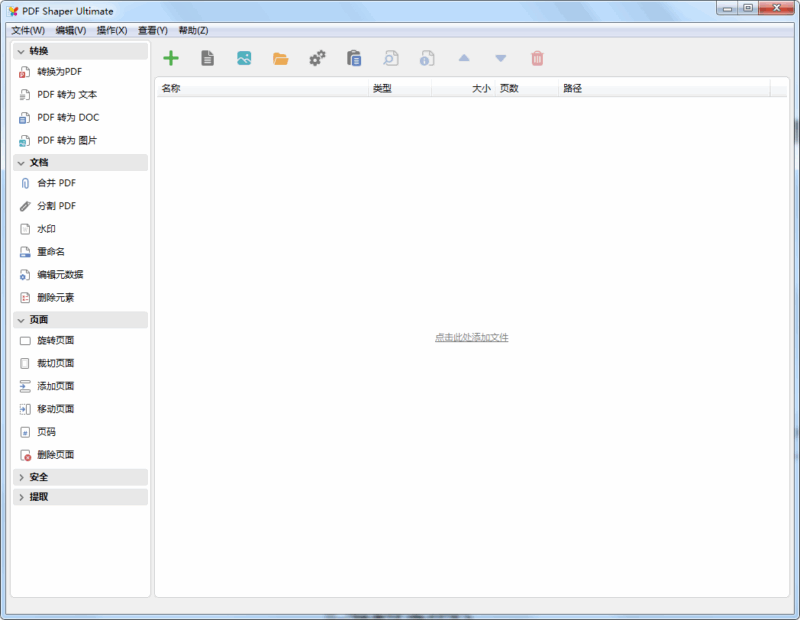
Task: Click the PDF 转为 图片 icon
Action: [x=24, y=141]
